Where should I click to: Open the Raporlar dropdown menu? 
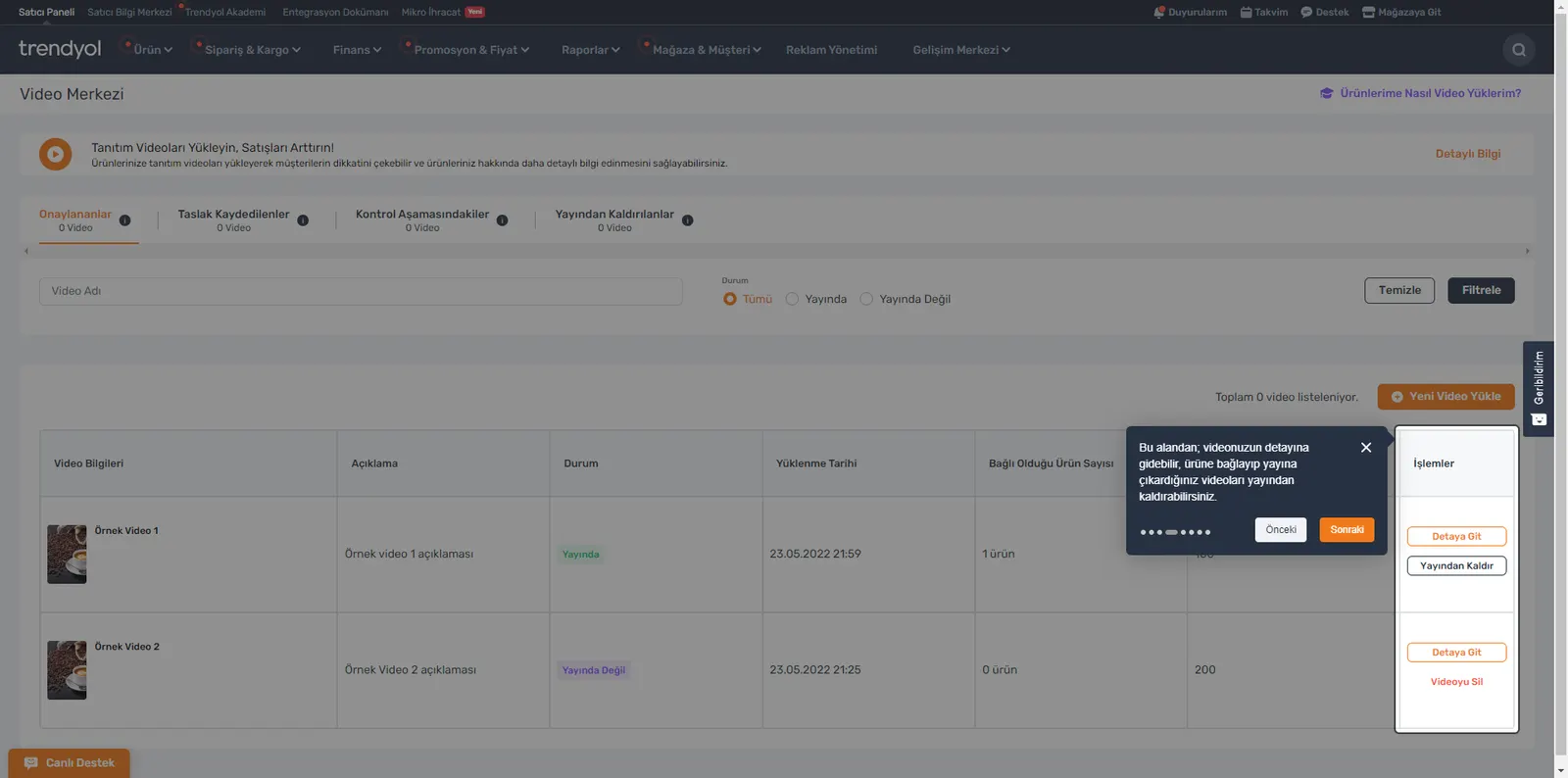point(591,50)
